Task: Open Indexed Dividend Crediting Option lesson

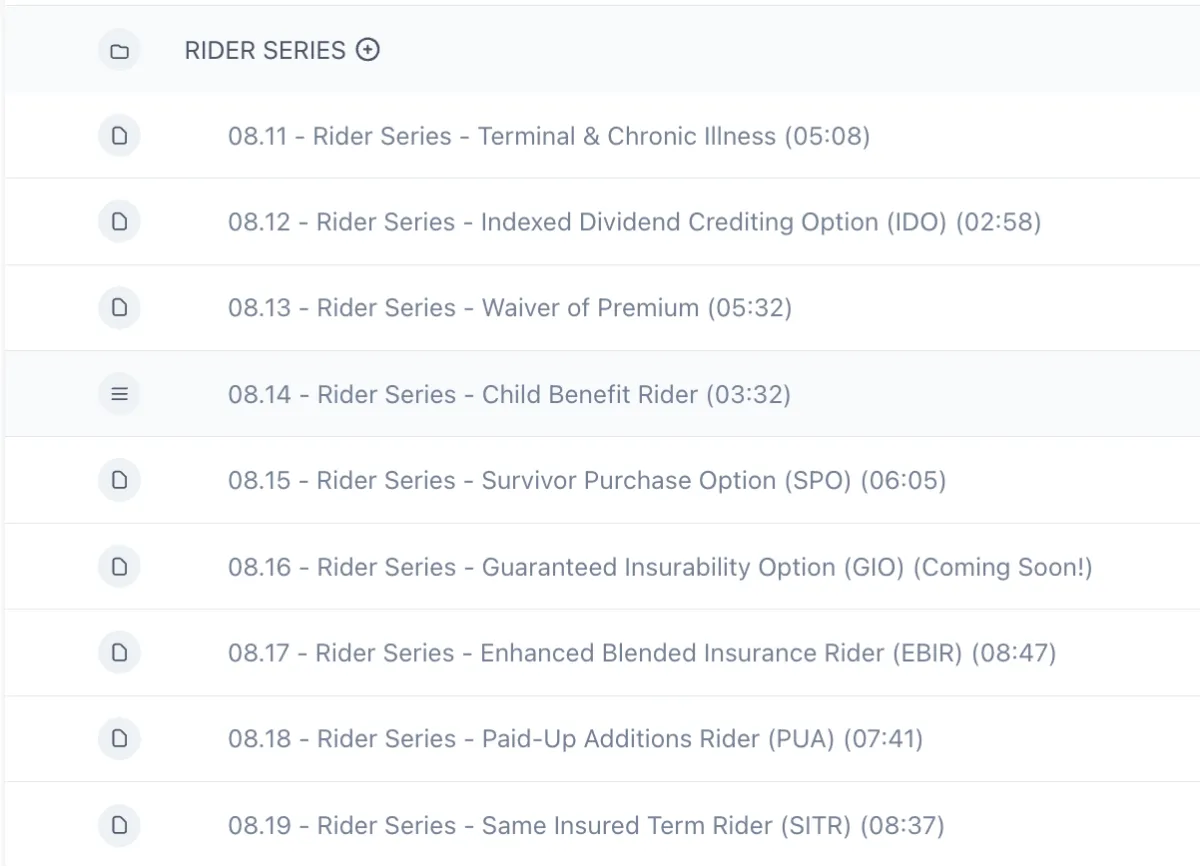Action: click(x=635, y=222)
